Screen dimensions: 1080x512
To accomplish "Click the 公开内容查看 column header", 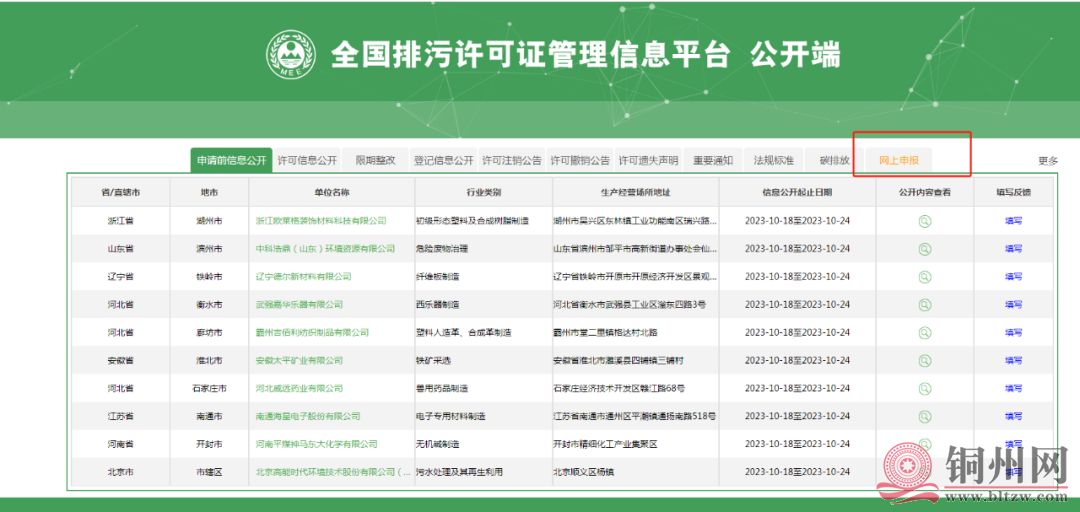I will (924, 193).
